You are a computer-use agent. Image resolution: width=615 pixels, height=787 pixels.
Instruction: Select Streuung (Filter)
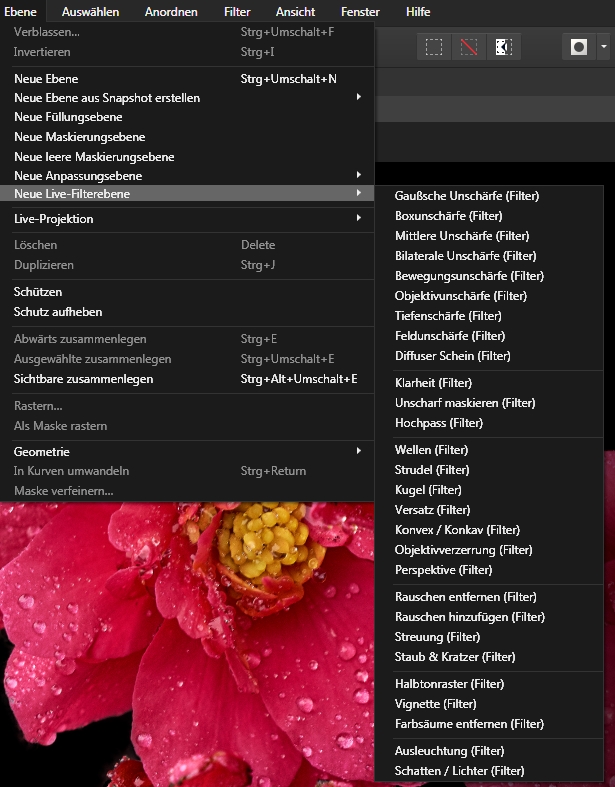[x=489, y=637]
